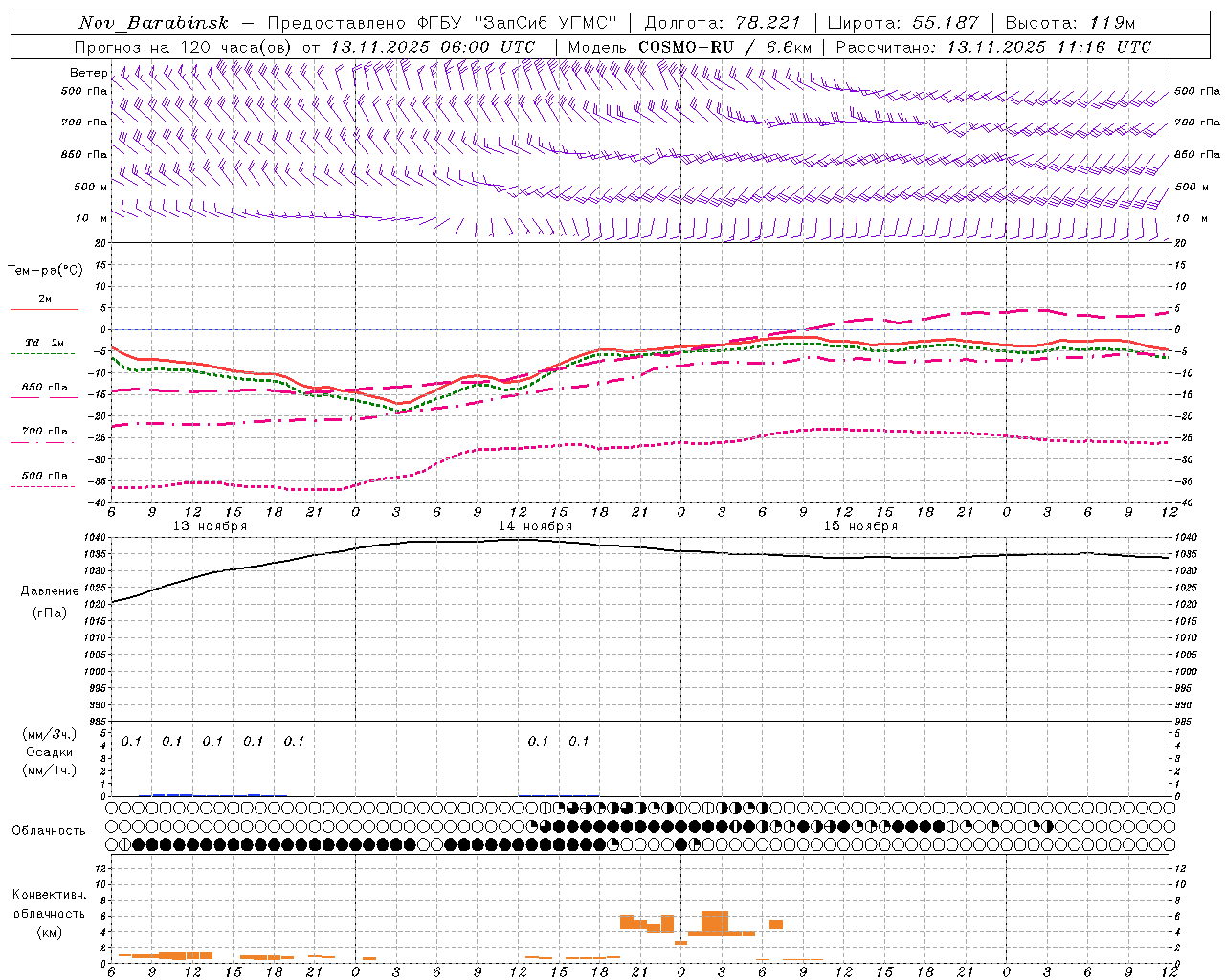
Task: Click the 15 ноября date label
Action: tap(860, 526)
